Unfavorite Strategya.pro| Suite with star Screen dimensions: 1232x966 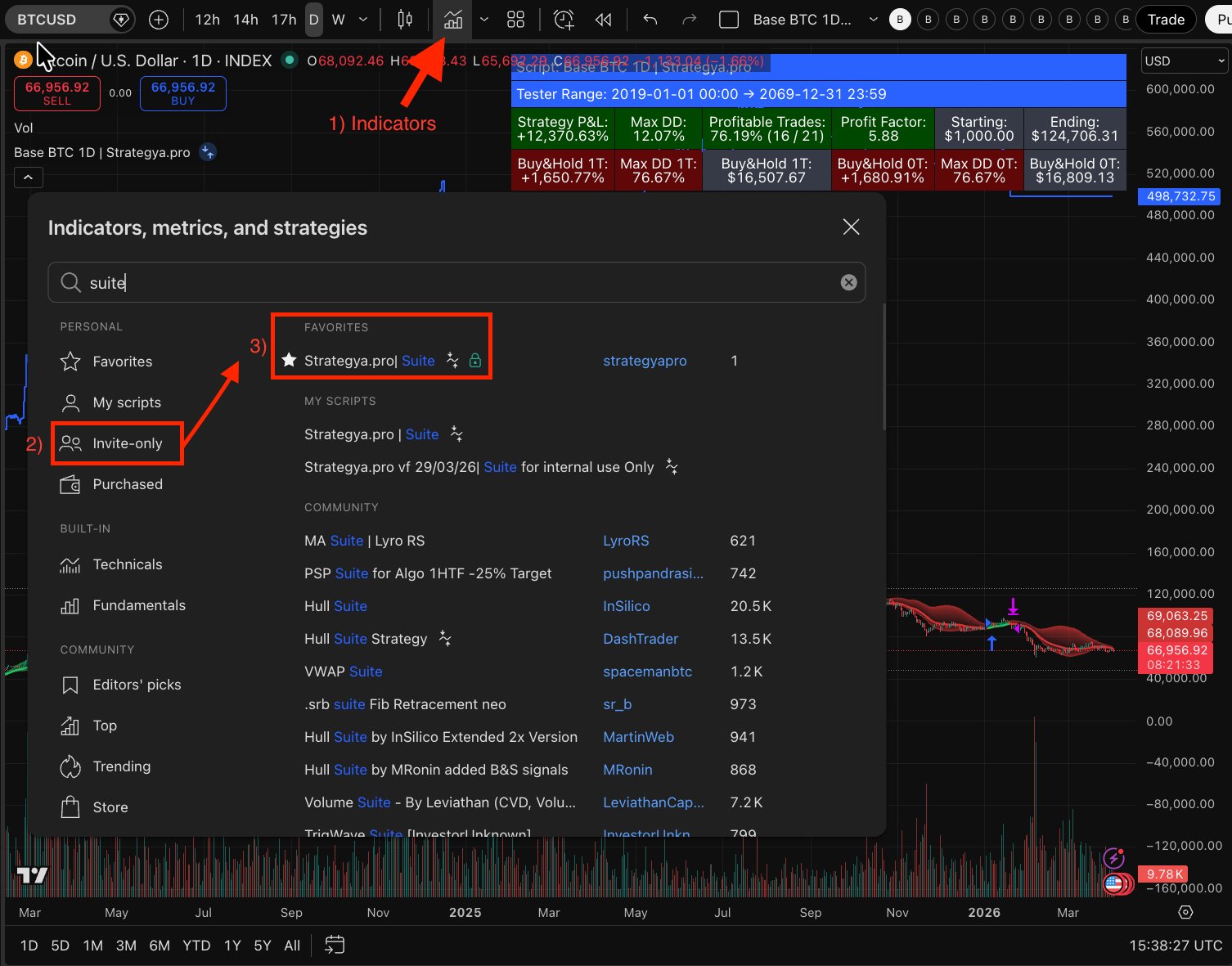[288, 360]
